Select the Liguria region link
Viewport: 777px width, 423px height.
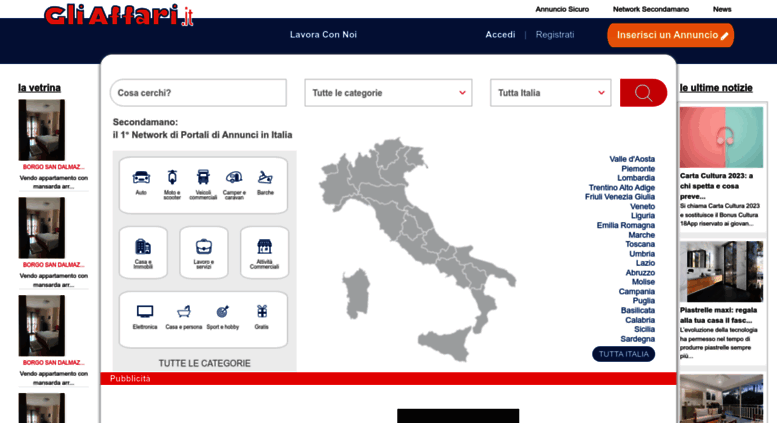643,215
